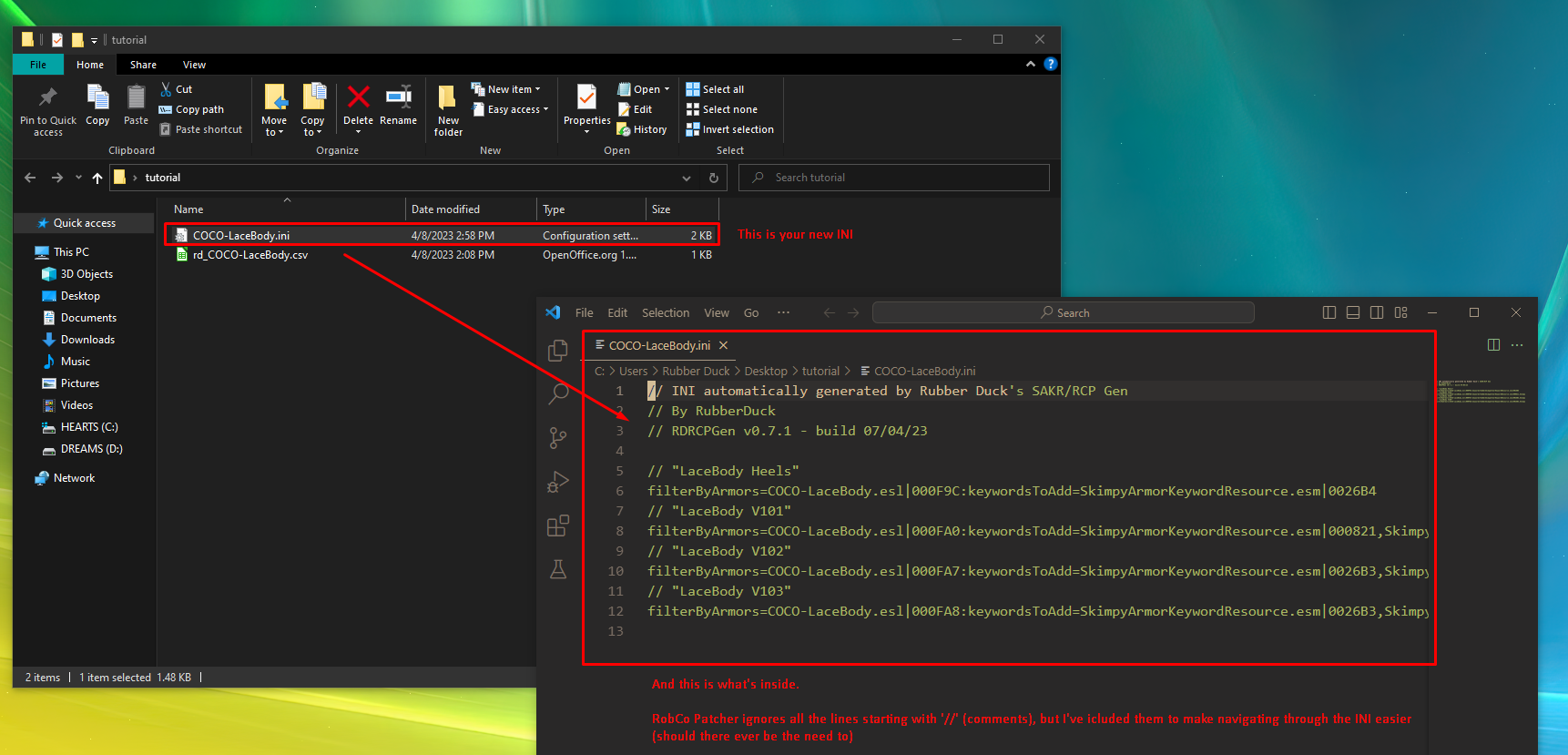Open the Search view in VS Code activity bar

pos(558,393)
